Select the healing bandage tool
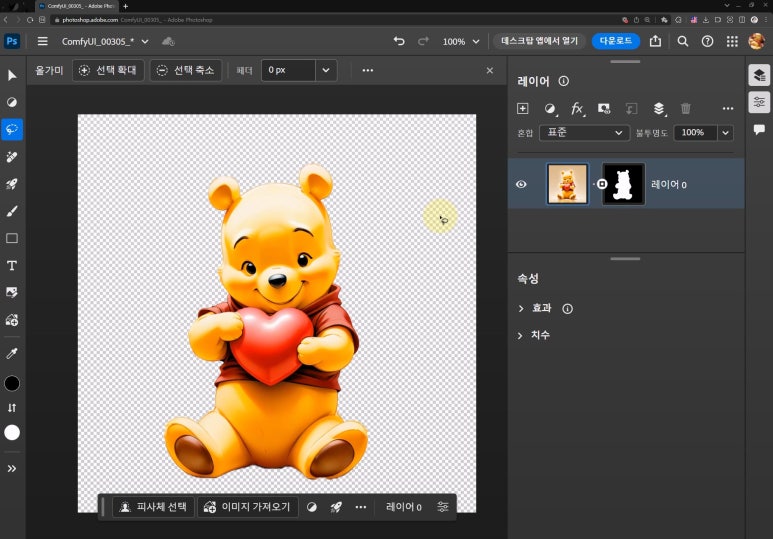 click(12, 157)
